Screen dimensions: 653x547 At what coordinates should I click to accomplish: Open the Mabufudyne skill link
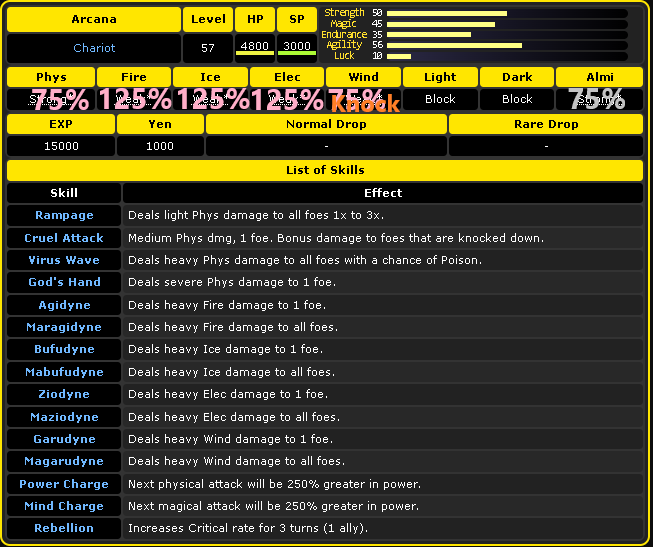[64, 372]
